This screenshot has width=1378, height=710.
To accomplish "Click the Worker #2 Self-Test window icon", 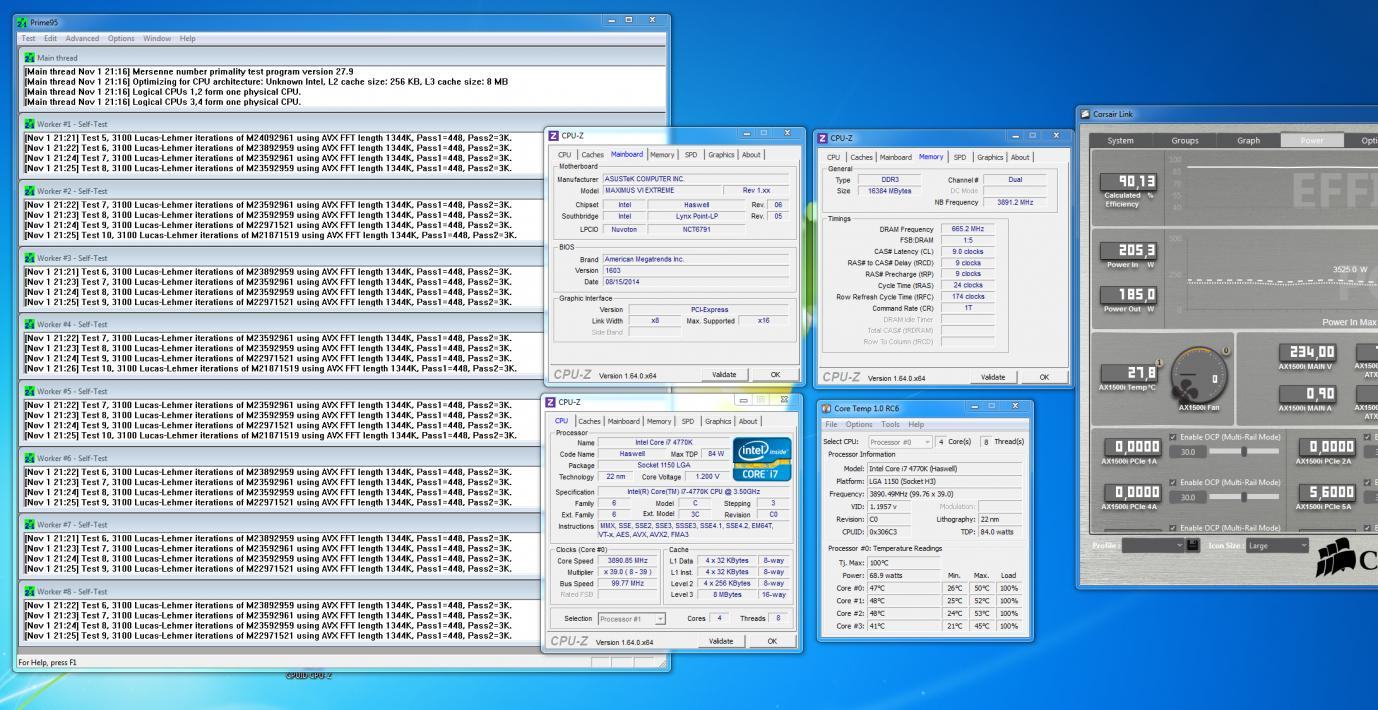I will tap(30, 191).
